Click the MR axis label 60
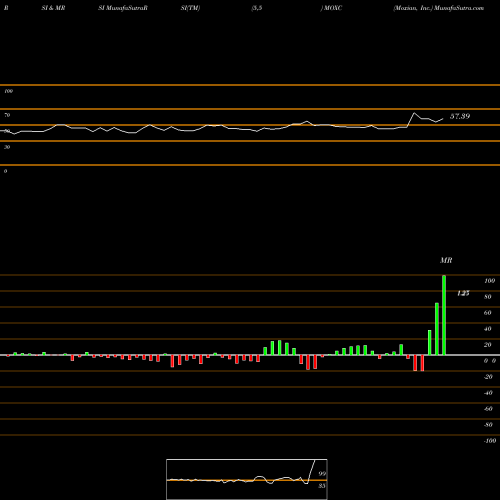 488,313
